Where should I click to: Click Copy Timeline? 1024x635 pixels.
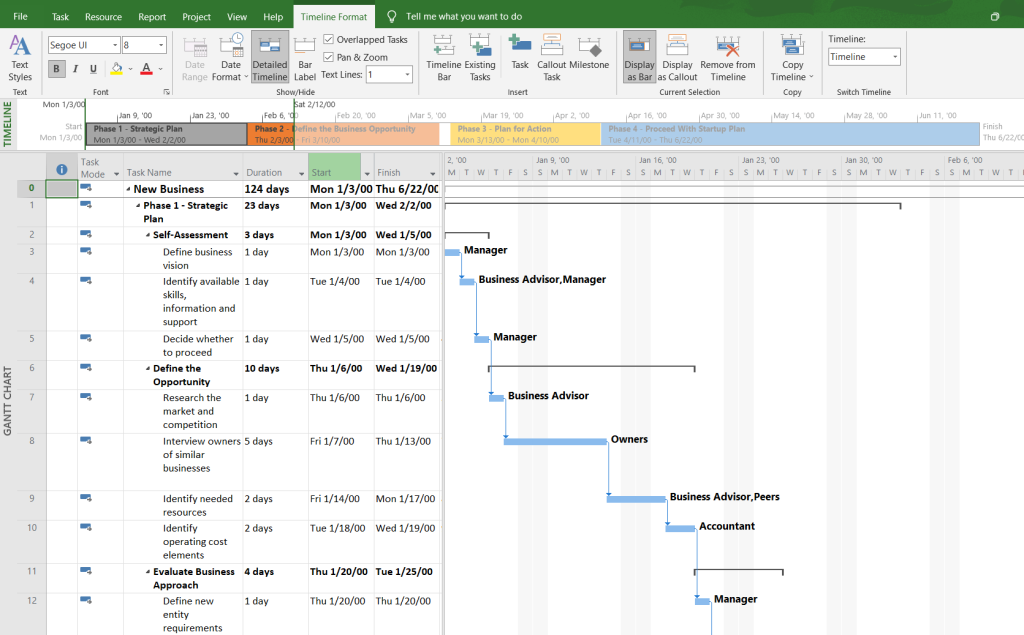[x=791, y=56]
